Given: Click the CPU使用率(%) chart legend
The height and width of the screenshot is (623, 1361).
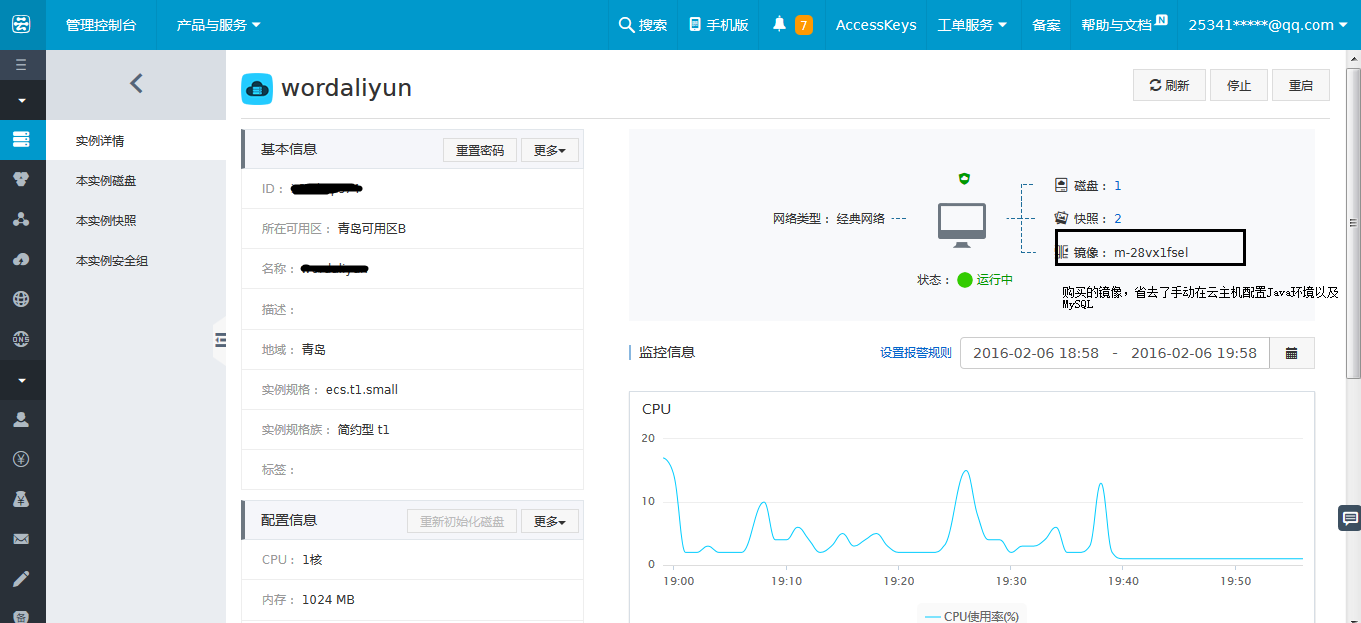Looking at the screenshot, I should pyautogui.click(x=971, y=616).
